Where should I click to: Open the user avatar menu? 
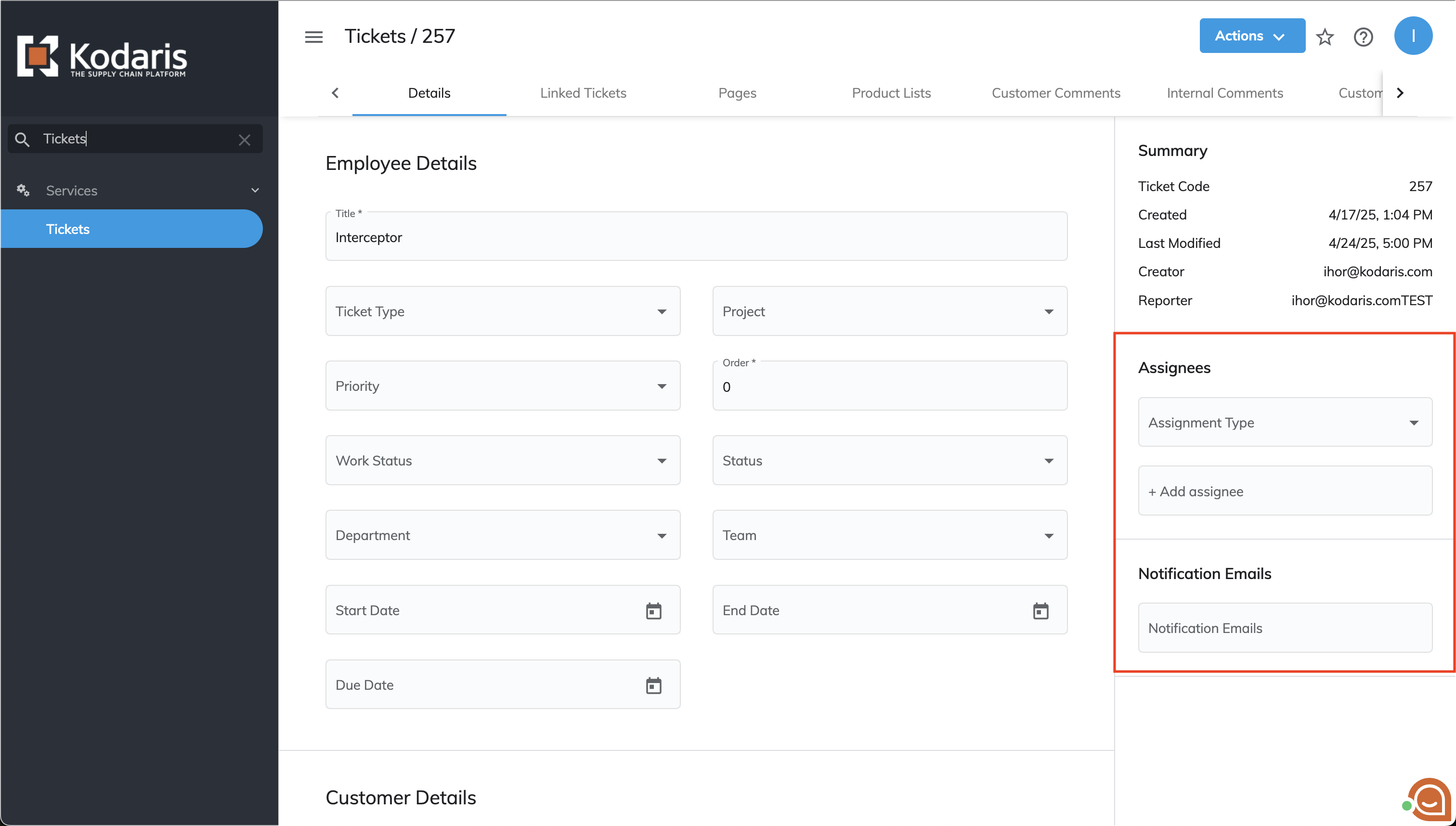[x=1413, y=36]
